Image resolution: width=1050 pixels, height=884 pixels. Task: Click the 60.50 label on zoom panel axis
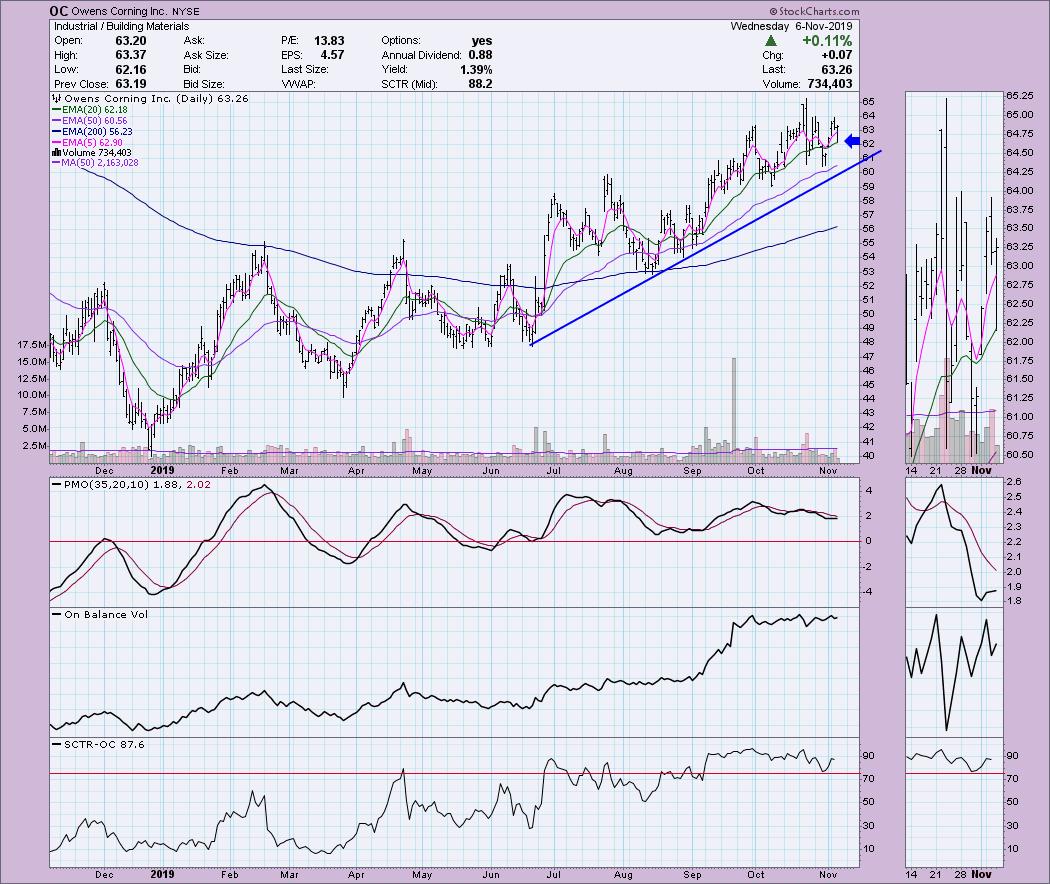[x=1019, y=454]
